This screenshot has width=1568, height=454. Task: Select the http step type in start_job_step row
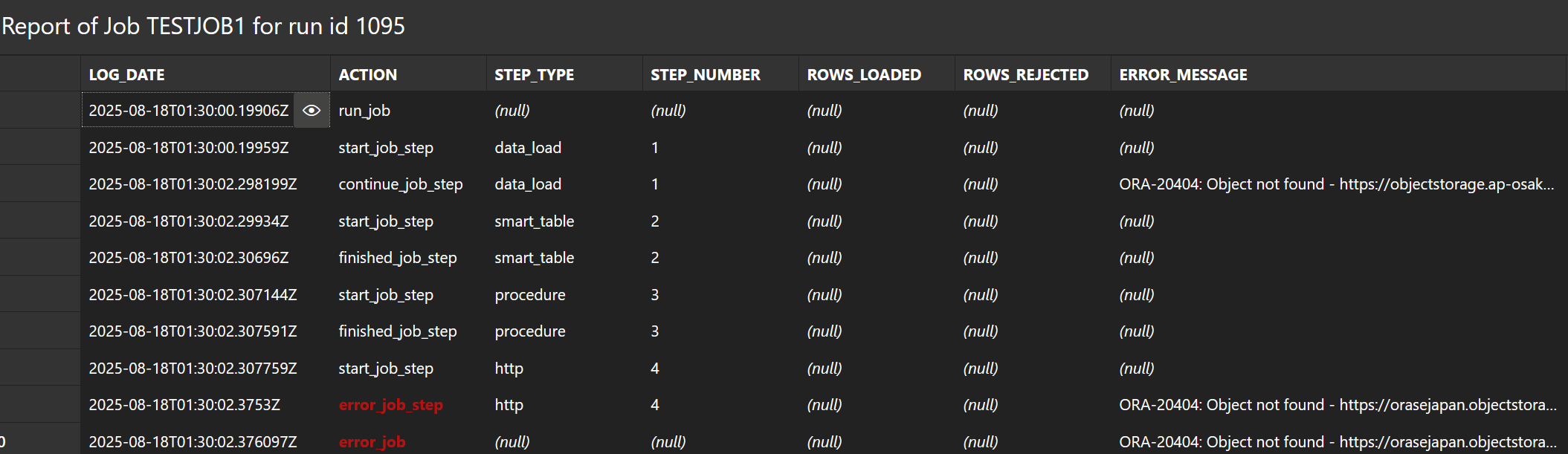564,369
